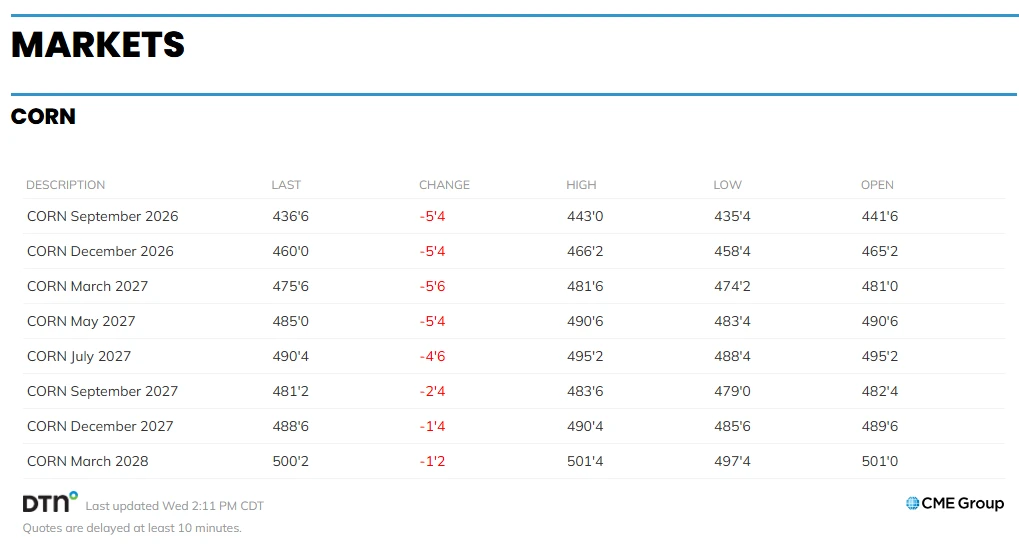Viewport: 1019px width, 560px height.
Task: Open the CME Group logo link
Action: [955, 503]
